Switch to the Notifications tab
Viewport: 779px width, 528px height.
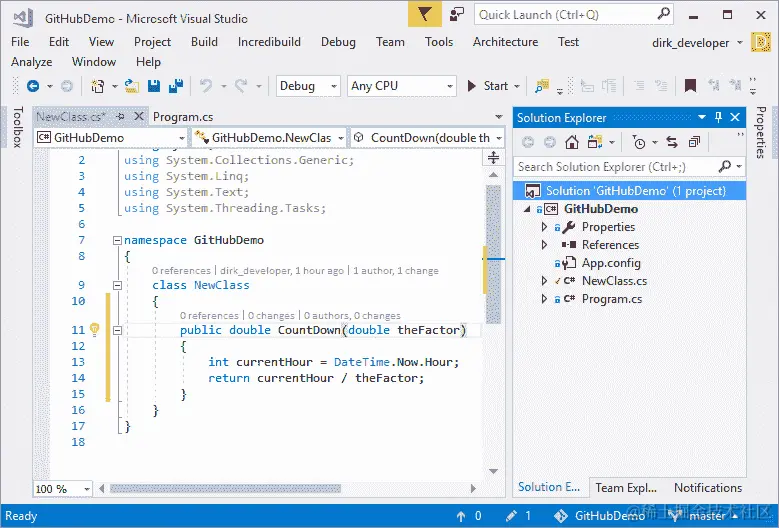(x=708, y=488)
